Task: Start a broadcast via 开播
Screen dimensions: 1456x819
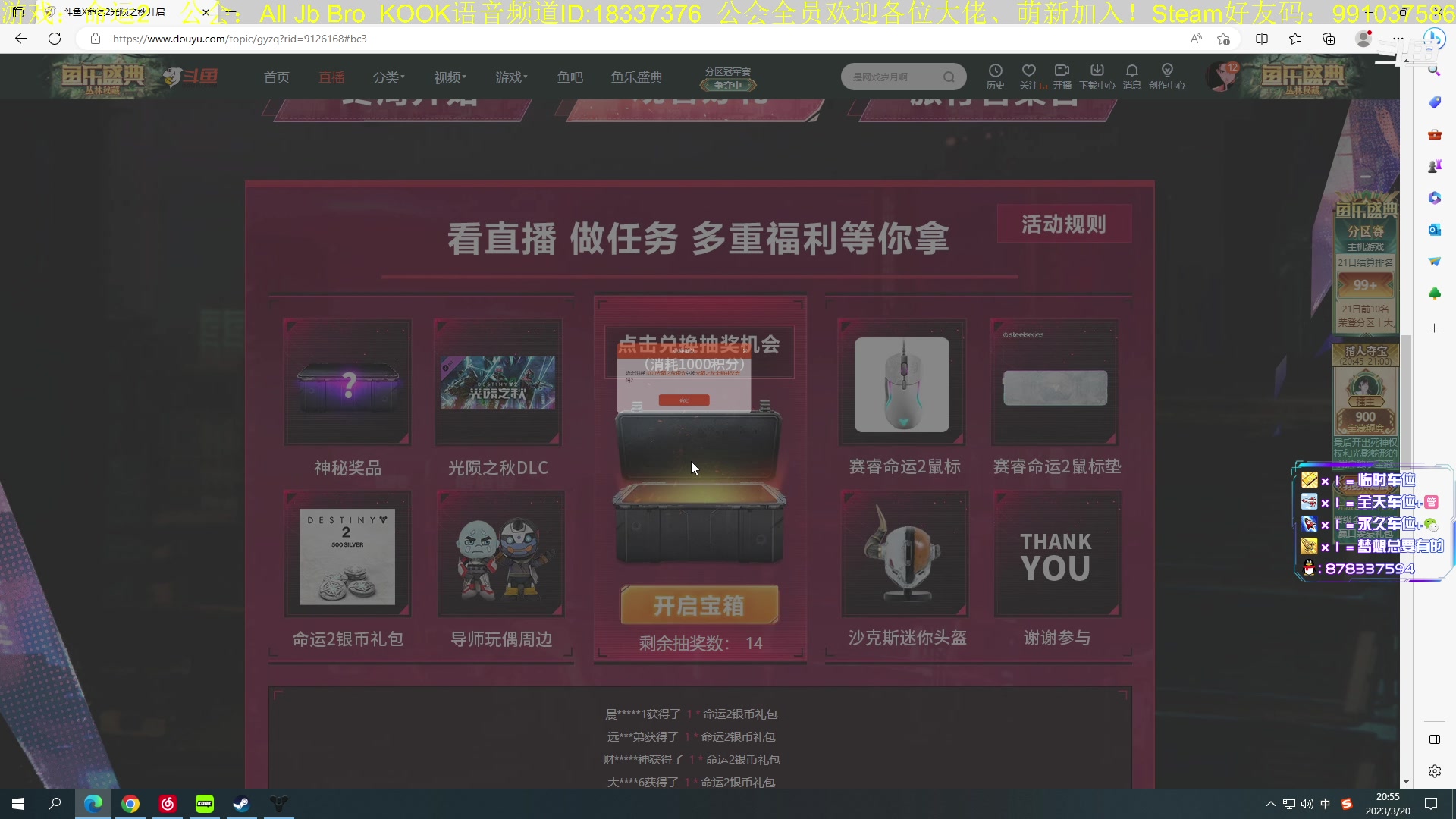Action: (1062, 77)
